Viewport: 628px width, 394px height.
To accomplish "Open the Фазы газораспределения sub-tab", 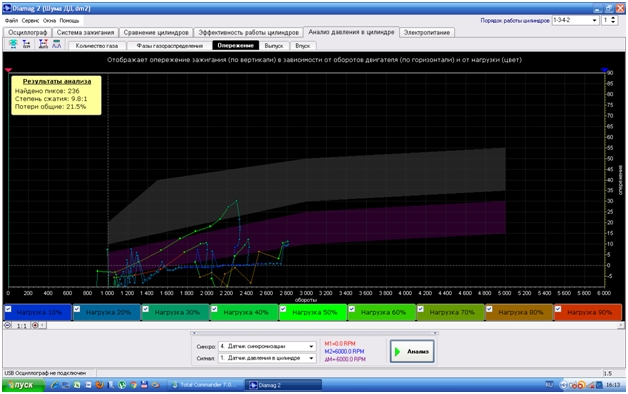I will 169,46.
